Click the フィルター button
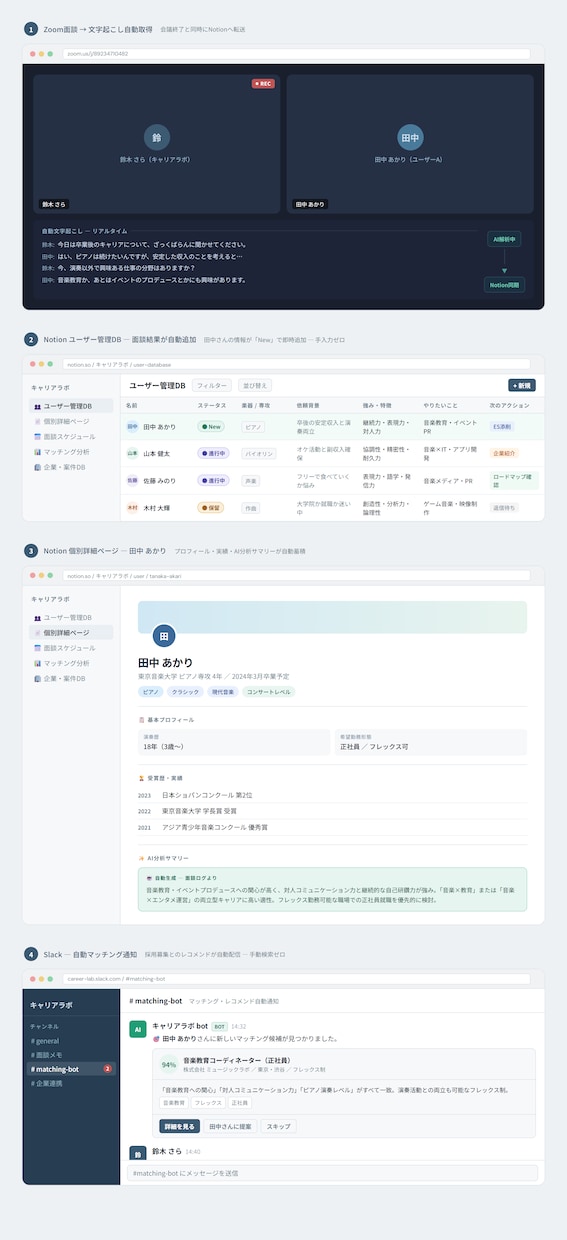This screenshot has height=1240, width=567. coord(212,385)
